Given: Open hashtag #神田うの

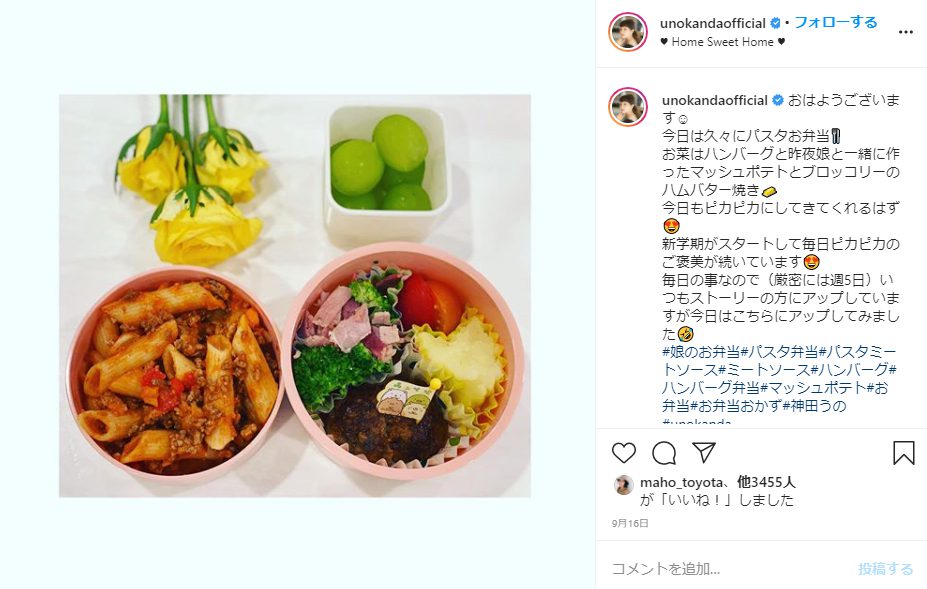Looking at the screenshot, I should [x=819, y=406].
